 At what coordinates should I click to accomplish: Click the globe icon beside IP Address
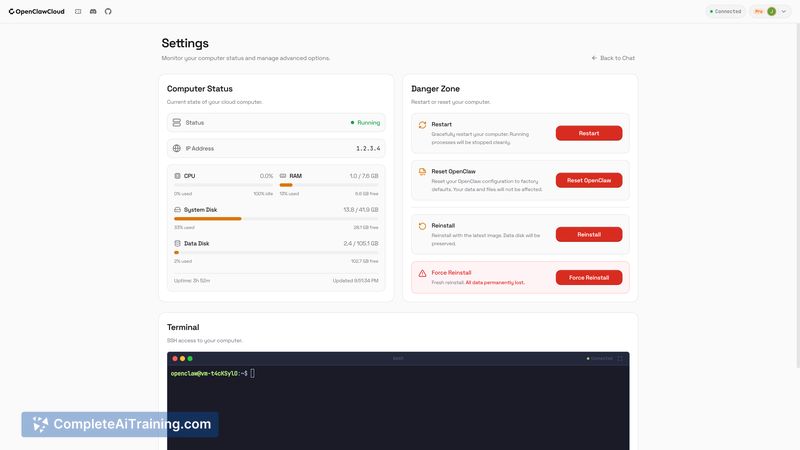[x=177, y=148]
